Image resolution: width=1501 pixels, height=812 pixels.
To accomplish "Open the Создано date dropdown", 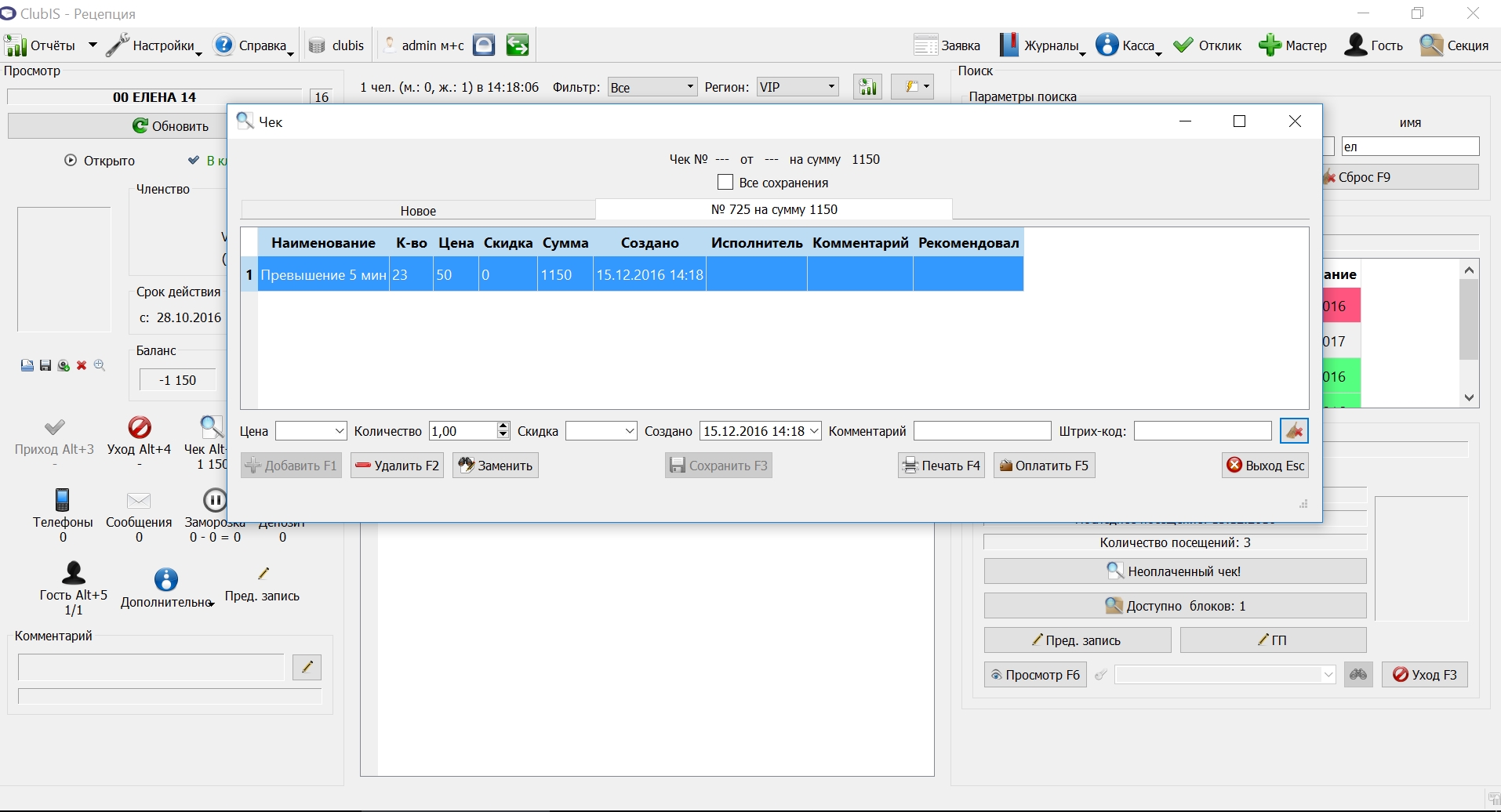I will tap(761, 431).
